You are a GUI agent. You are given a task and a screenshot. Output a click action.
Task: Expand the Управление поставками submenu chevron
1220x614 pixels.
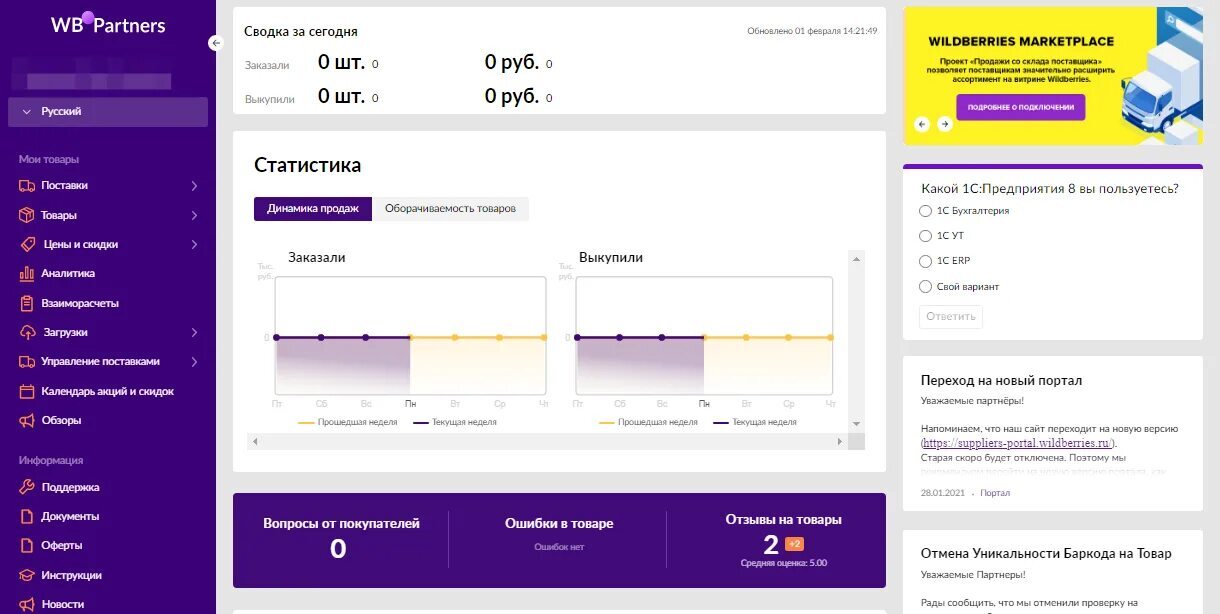coord(194,362)
